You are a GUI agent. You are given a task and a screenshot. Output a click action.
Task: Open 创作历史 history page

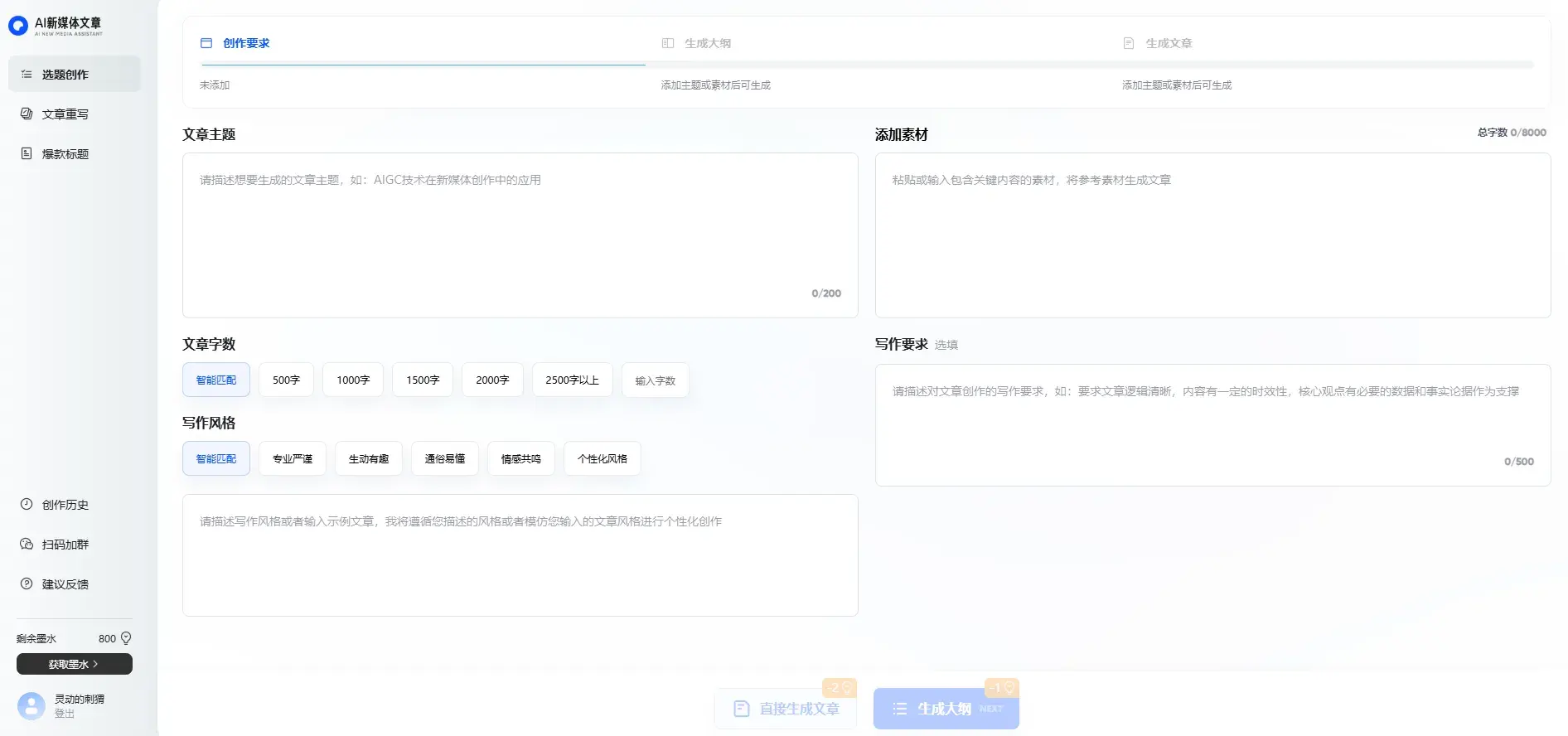65,505
